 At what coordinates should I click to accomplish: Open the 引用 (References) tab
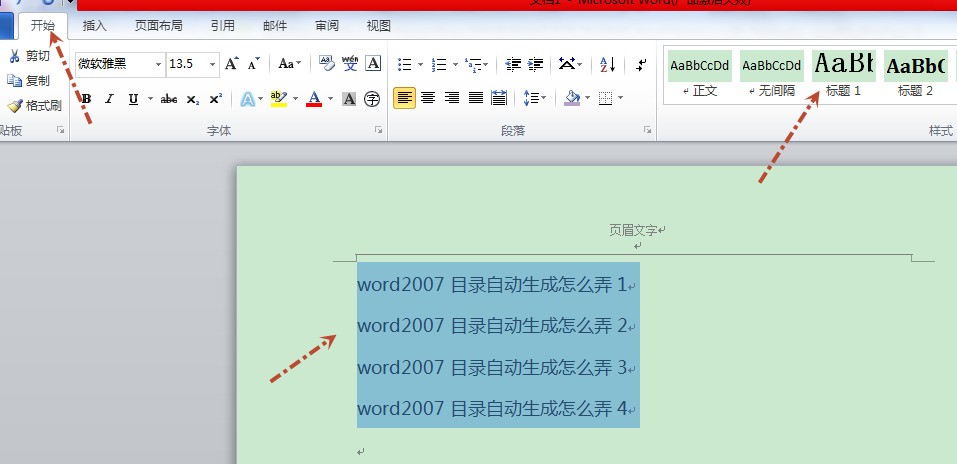pos(223,26)
